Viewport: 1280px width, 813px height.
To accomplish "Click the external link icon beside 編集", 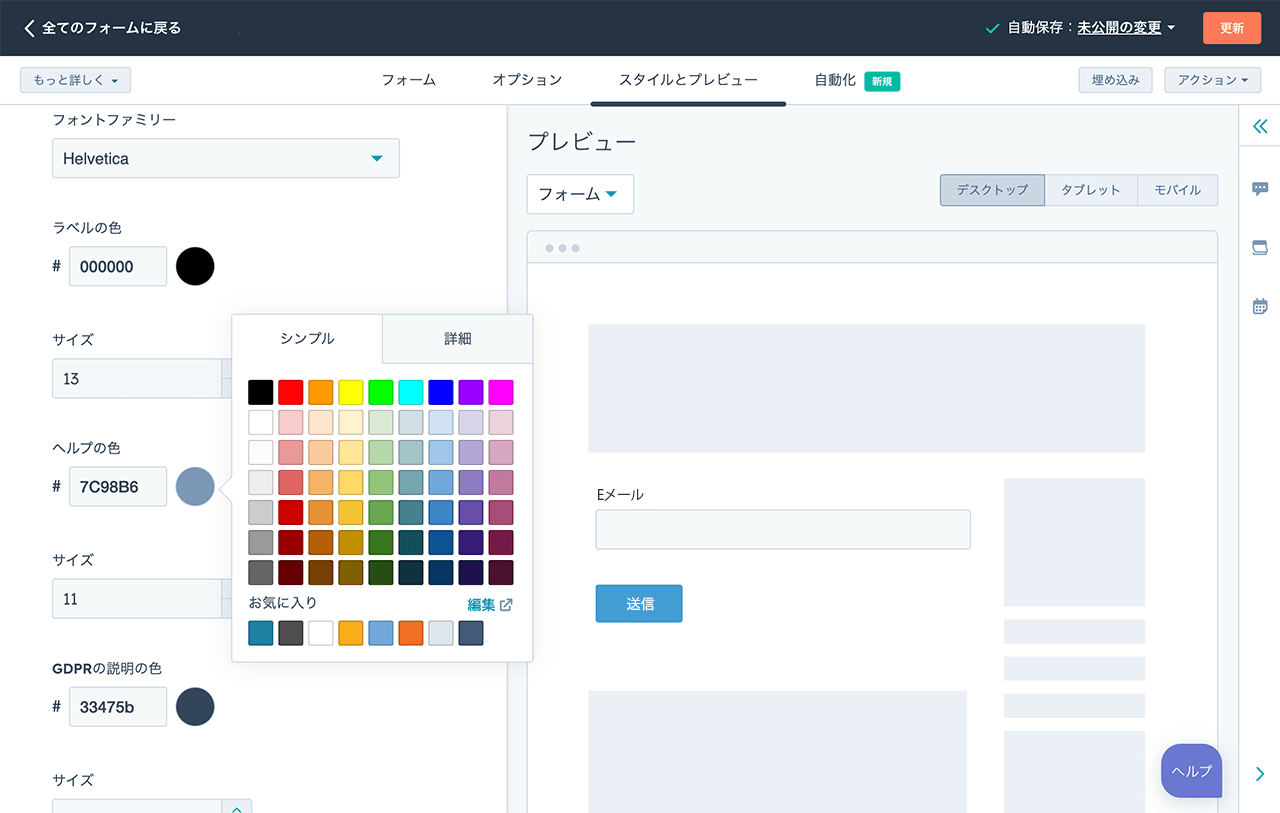I will click(506, 605).
